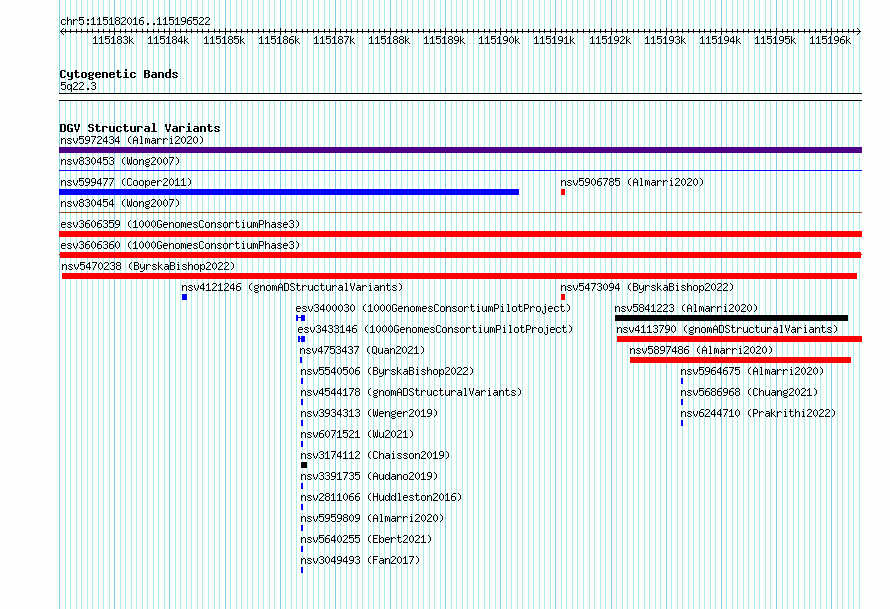Click nsv4544178 gnomADStructuralVariants label
Screen dimensions: 890x609
coord(411,392)
